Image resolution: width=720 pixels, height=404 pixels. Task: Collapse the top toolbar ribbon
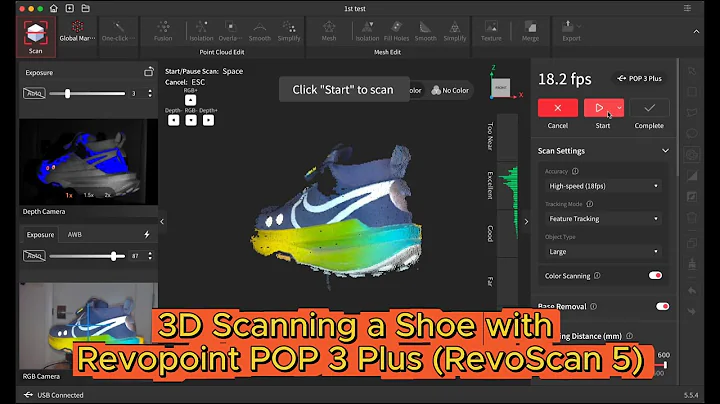(x=696, y=32)
